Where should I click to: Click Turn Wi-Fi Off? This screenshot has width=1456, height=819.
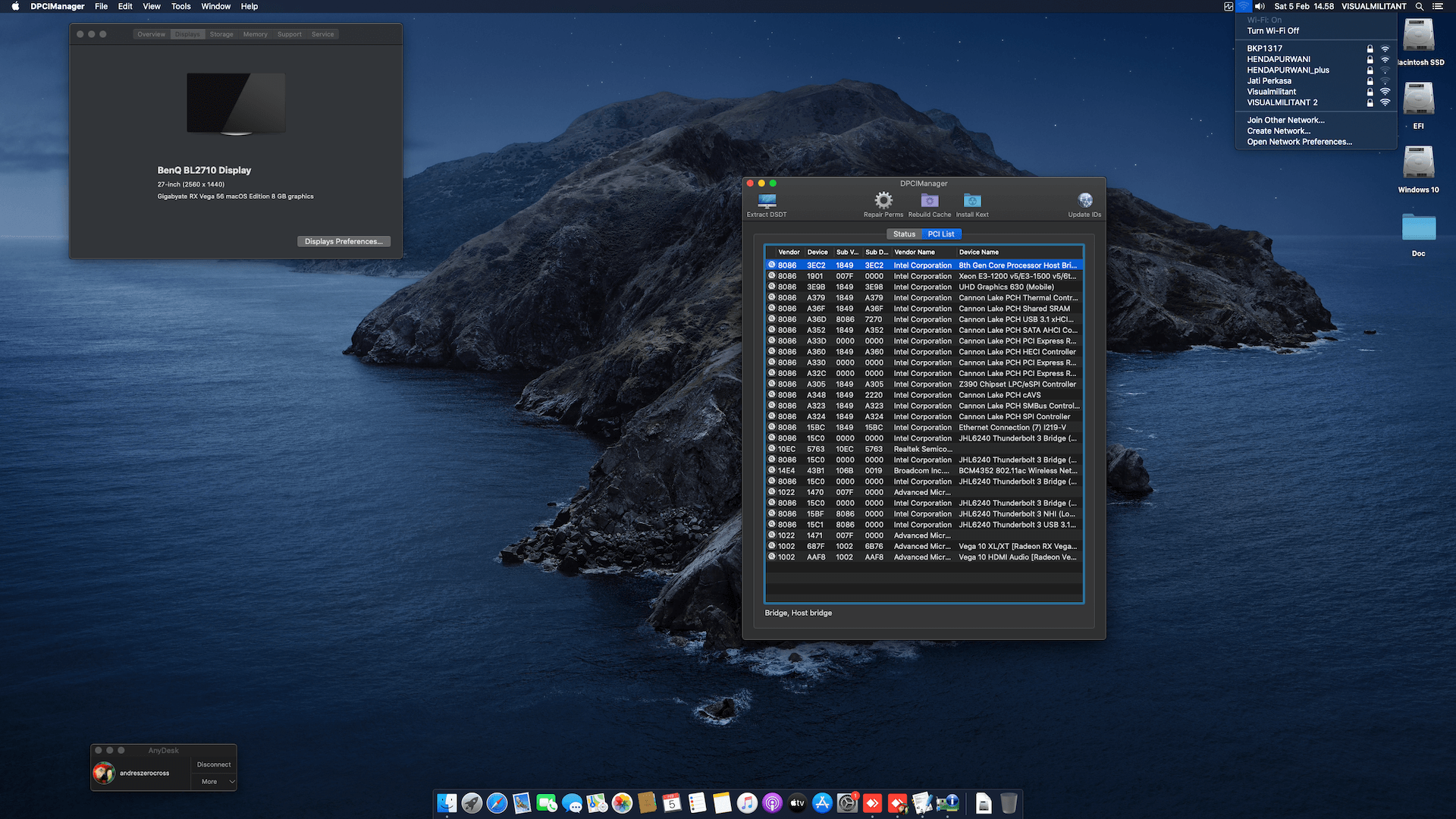click(x=1273, y=31)
